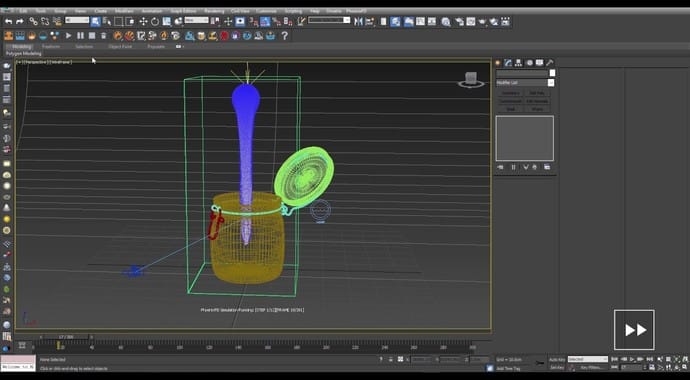Click the Key Filters button
690x380 pixels.
point(591,367)
